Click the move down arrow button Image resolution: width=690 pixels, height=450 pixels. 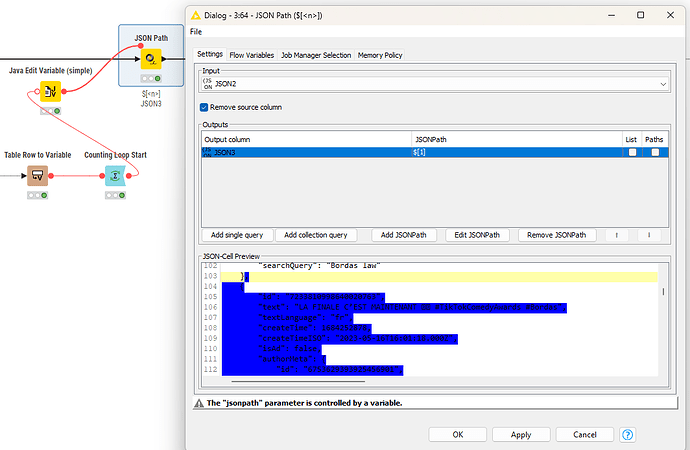pos(648,235)
